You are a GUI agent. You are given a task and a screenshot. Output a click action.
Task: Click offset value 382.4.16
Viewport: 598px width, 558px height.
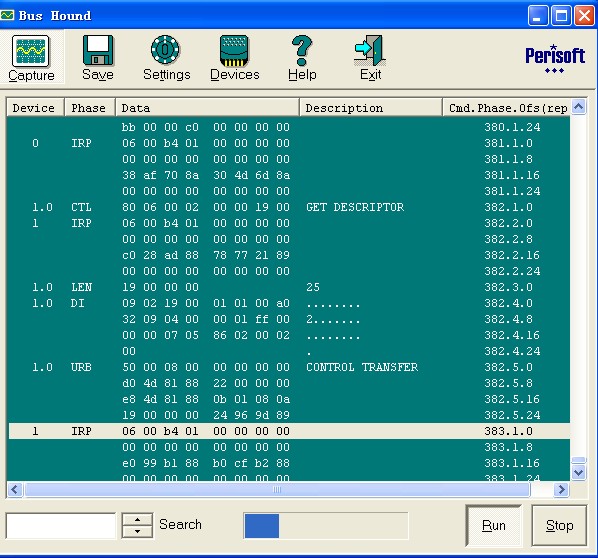pyautogui.click(x=512, y=335)
